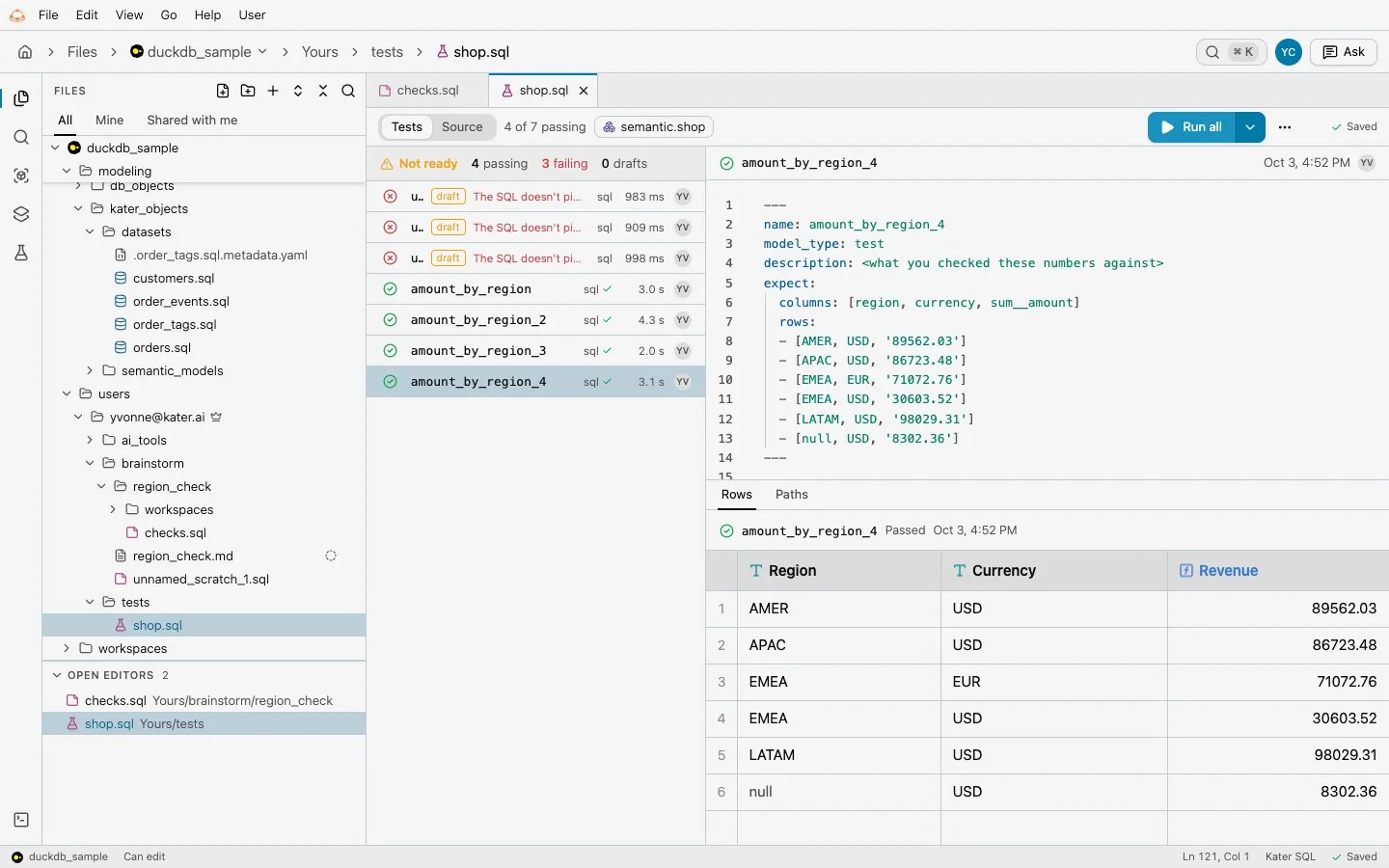Open the dropdown arrow next to Run all
The height and width of the screenshot is (868, 1389).
click(1250, 126)
